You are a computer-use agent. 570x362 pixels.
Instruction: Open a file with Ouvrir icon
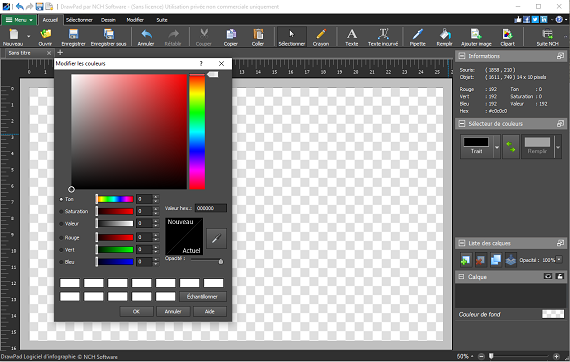pos(45,37)
